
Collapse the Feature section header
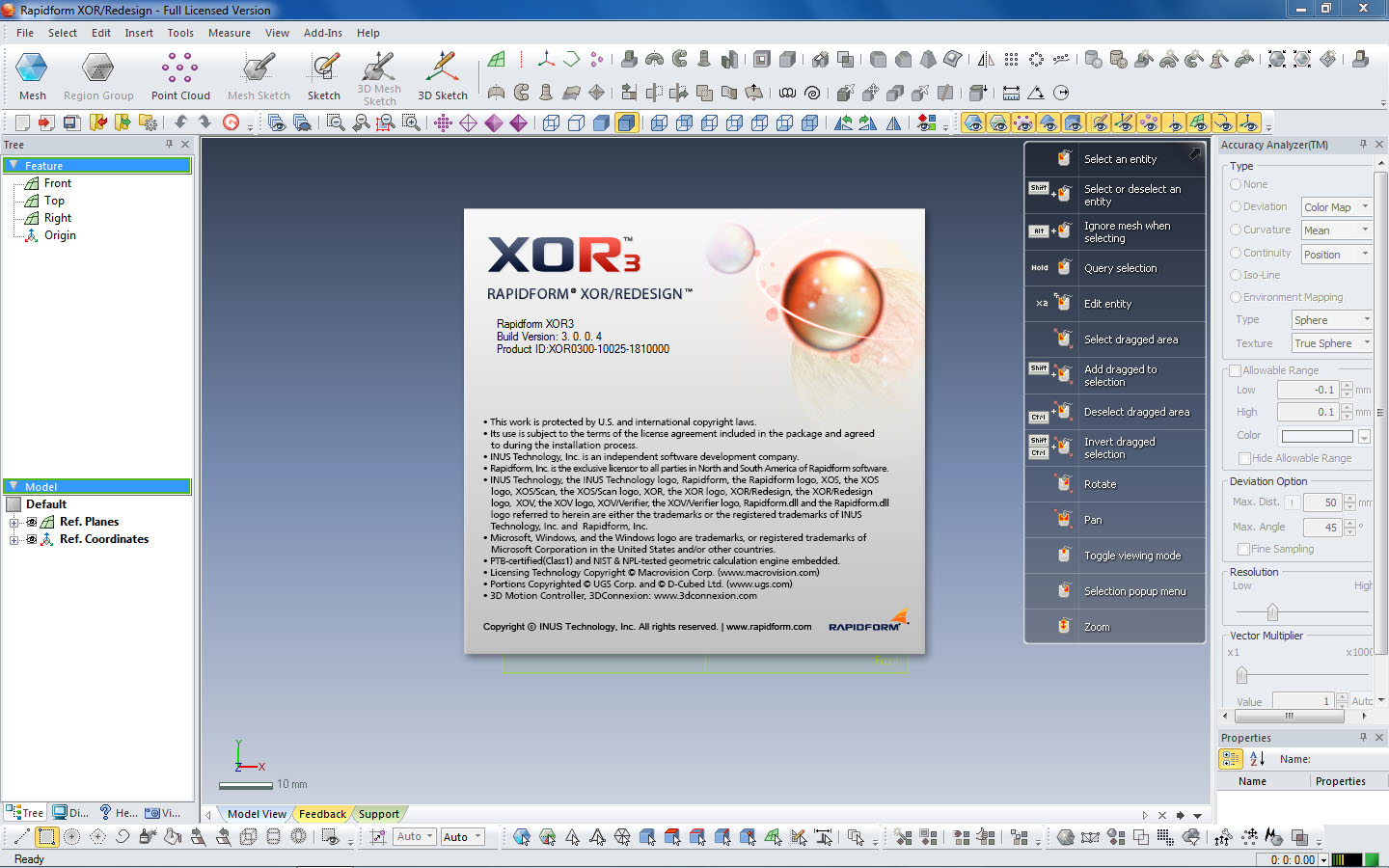point(14,166)
